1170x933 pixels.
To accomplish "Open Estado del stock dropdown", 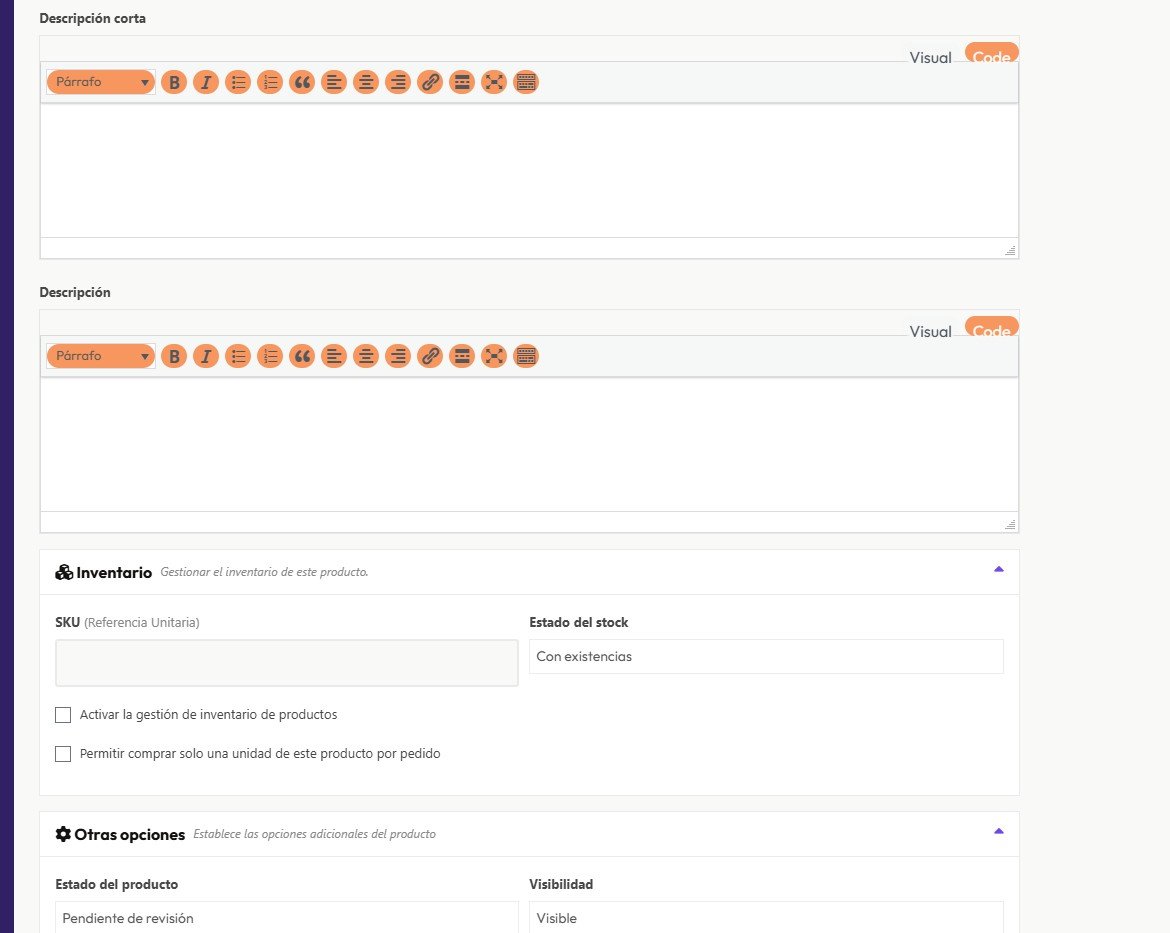I will [x=765, y=657].
